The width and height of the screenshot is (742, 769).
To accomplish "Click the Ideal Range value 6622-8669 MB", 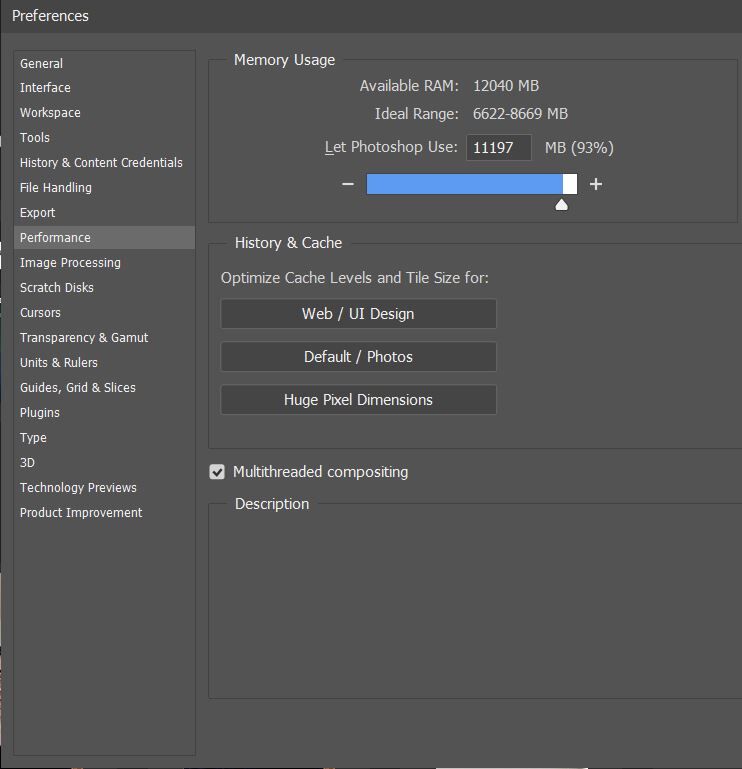I will [520, 114].
